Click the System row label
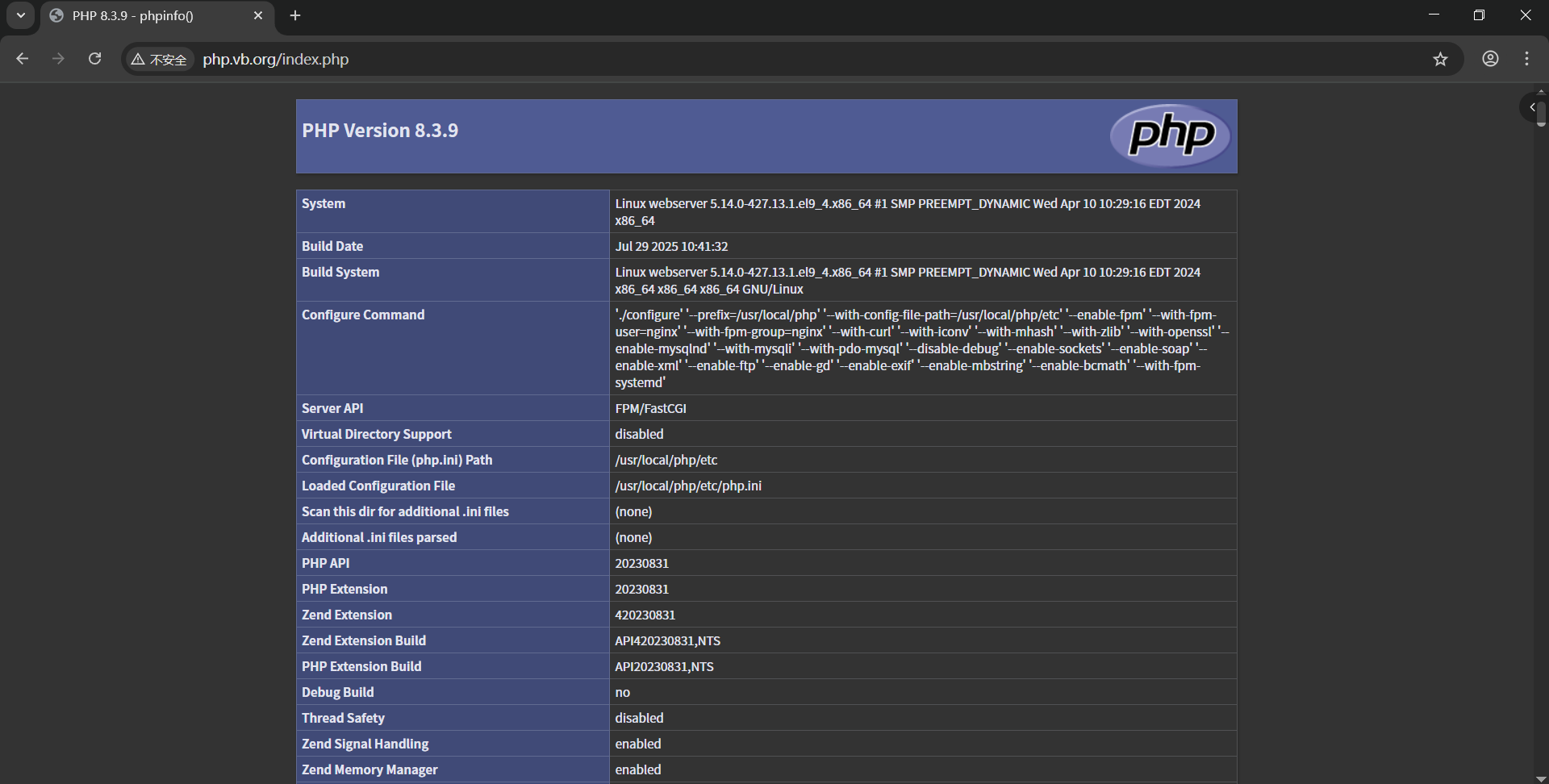The height and width of the screenshot is (784, 1549). [324, 204]
